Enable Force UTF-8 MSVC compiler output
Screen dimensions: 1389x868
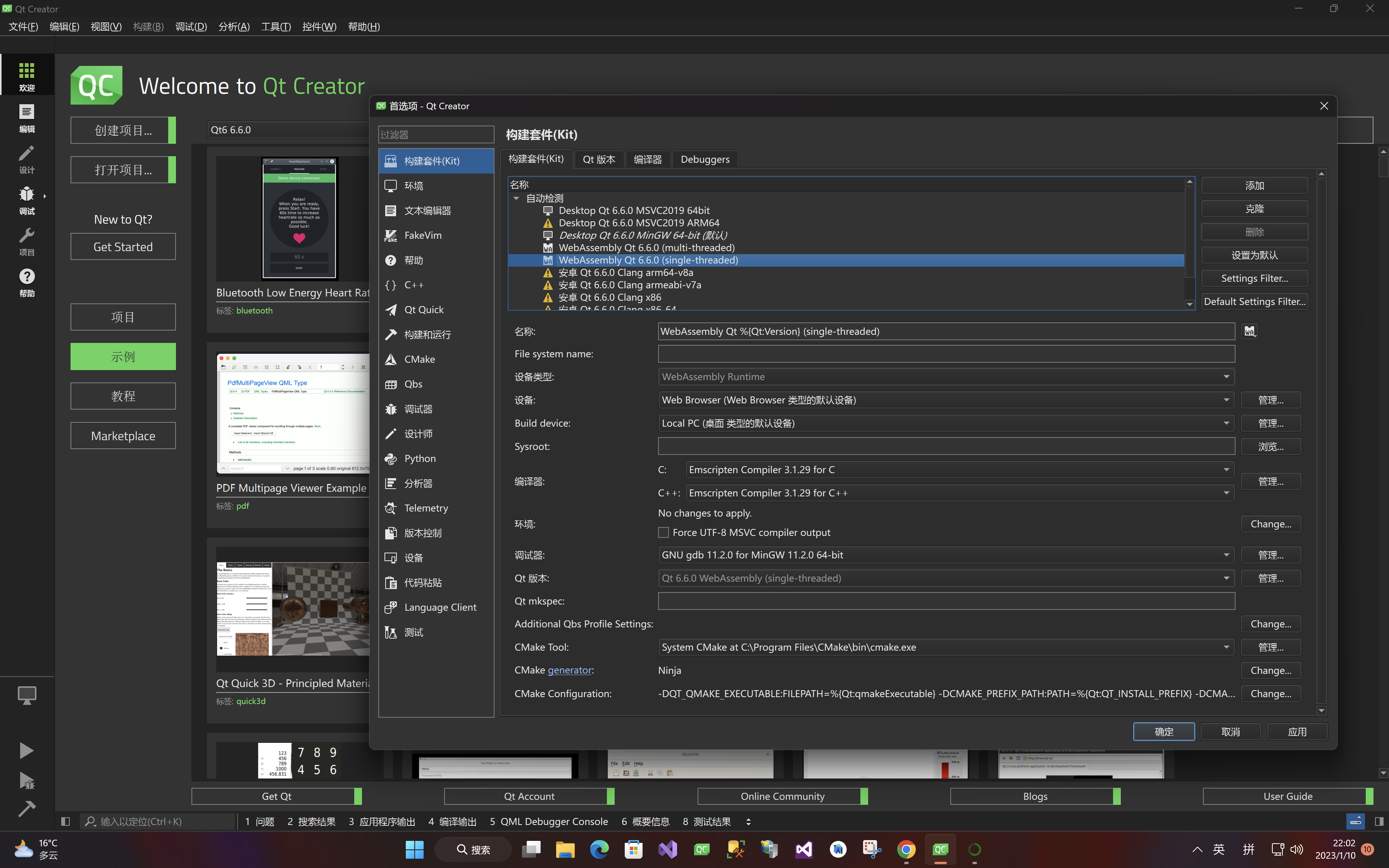(x=663, y=532)
